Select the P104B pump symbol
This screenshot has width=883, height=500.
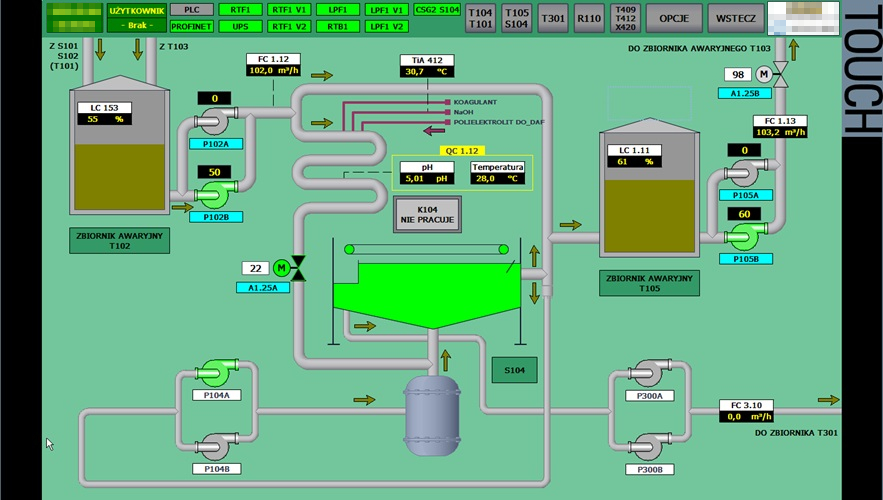(216, 448)
